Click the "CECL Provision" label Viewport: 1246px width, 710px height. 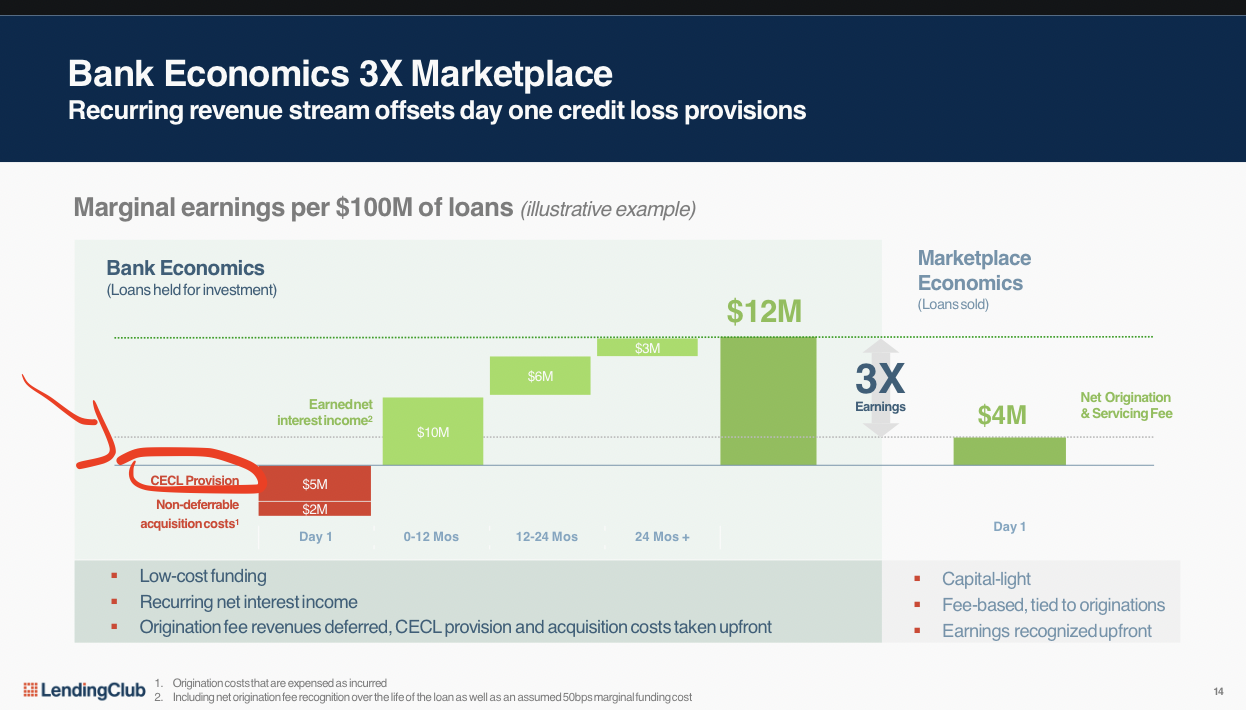coord(195,481)
